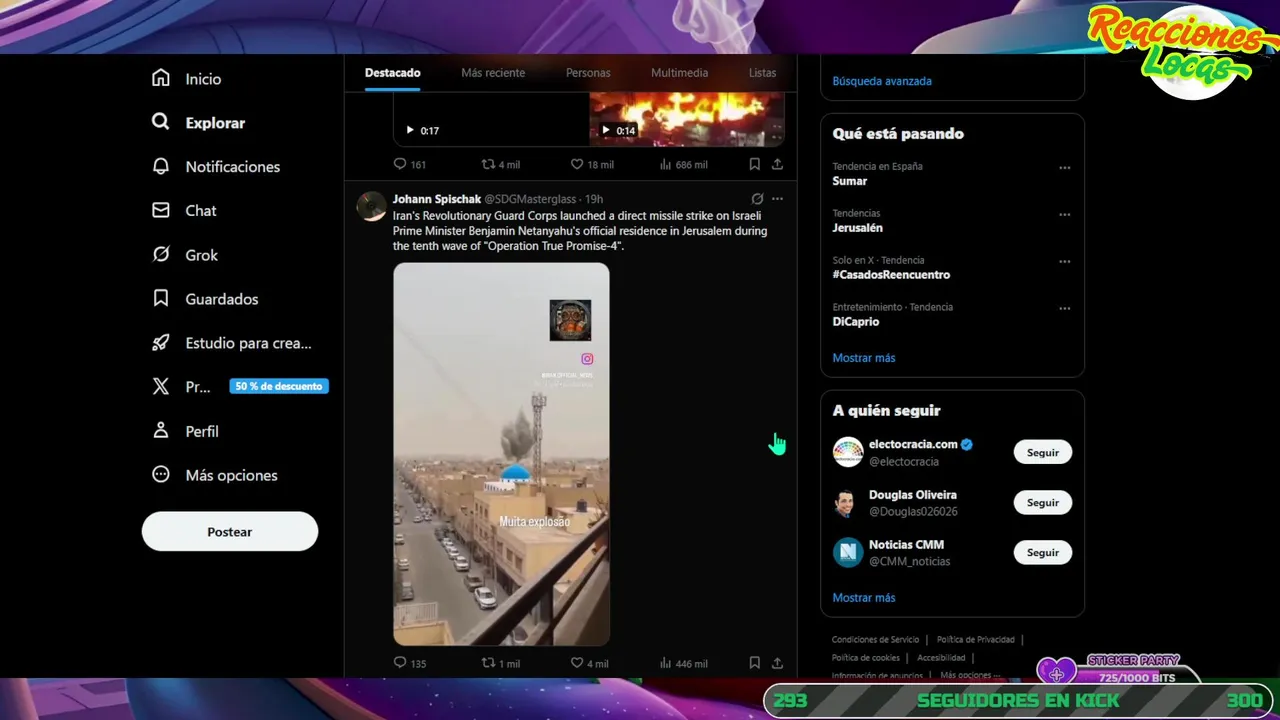Share the Johann Spischak post

point(777,663)
